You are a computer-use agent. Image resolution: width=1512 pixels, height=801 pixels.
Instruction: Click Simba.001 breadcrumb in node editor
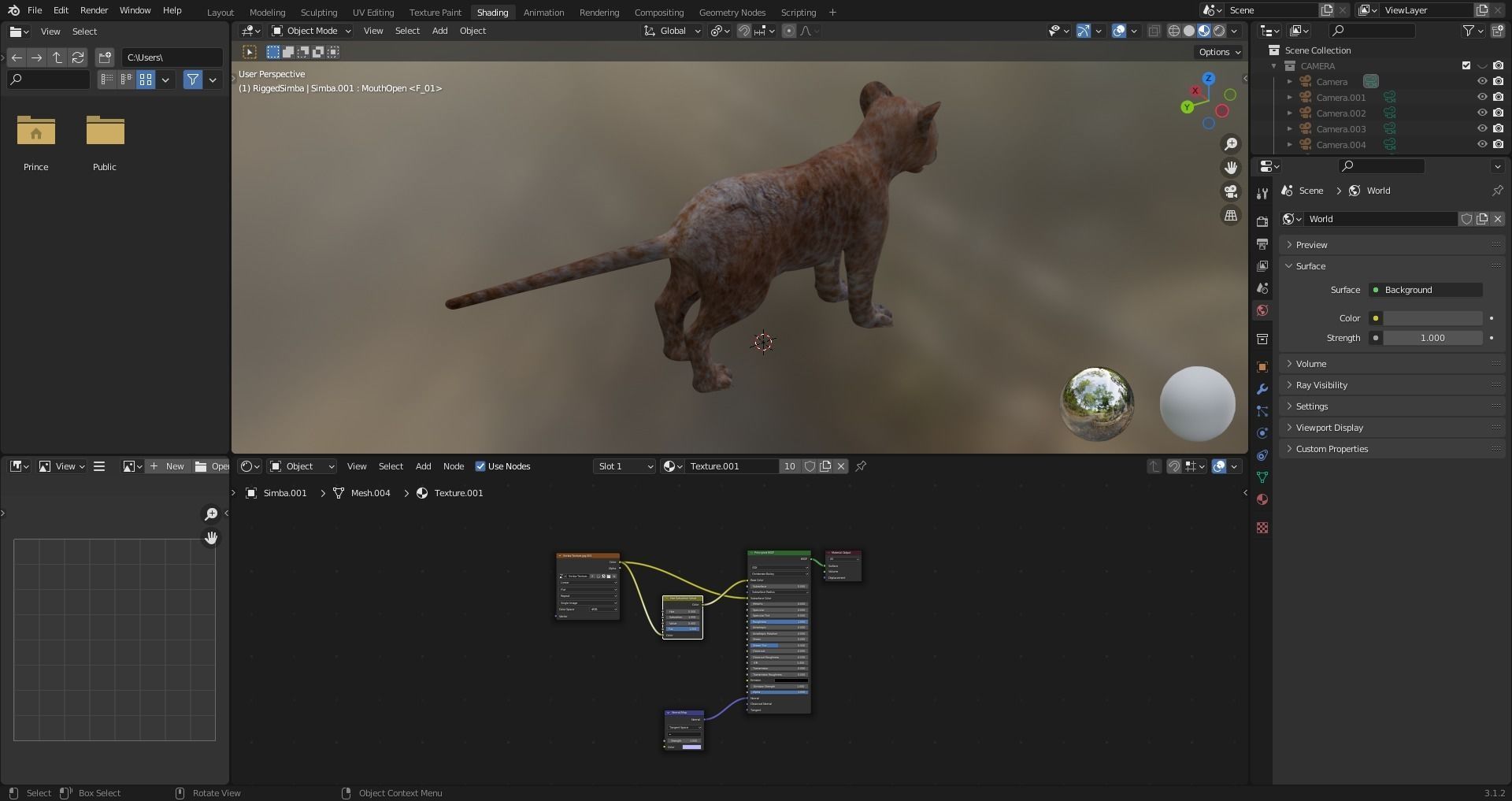pyautogui.click(x=276, y=493)
